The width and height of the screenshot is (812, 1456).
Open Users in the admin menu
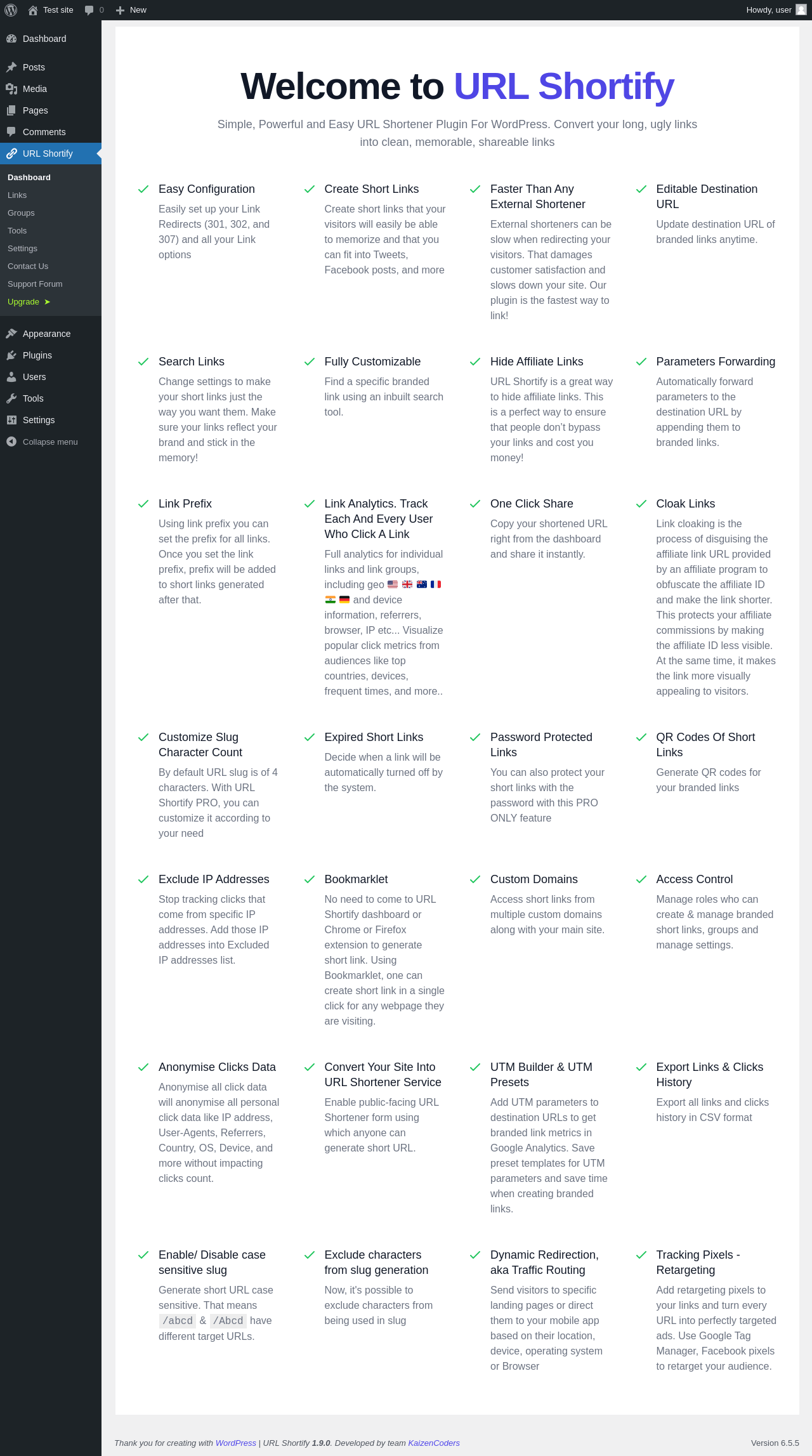pyautogui.click(x=51, y=377)
